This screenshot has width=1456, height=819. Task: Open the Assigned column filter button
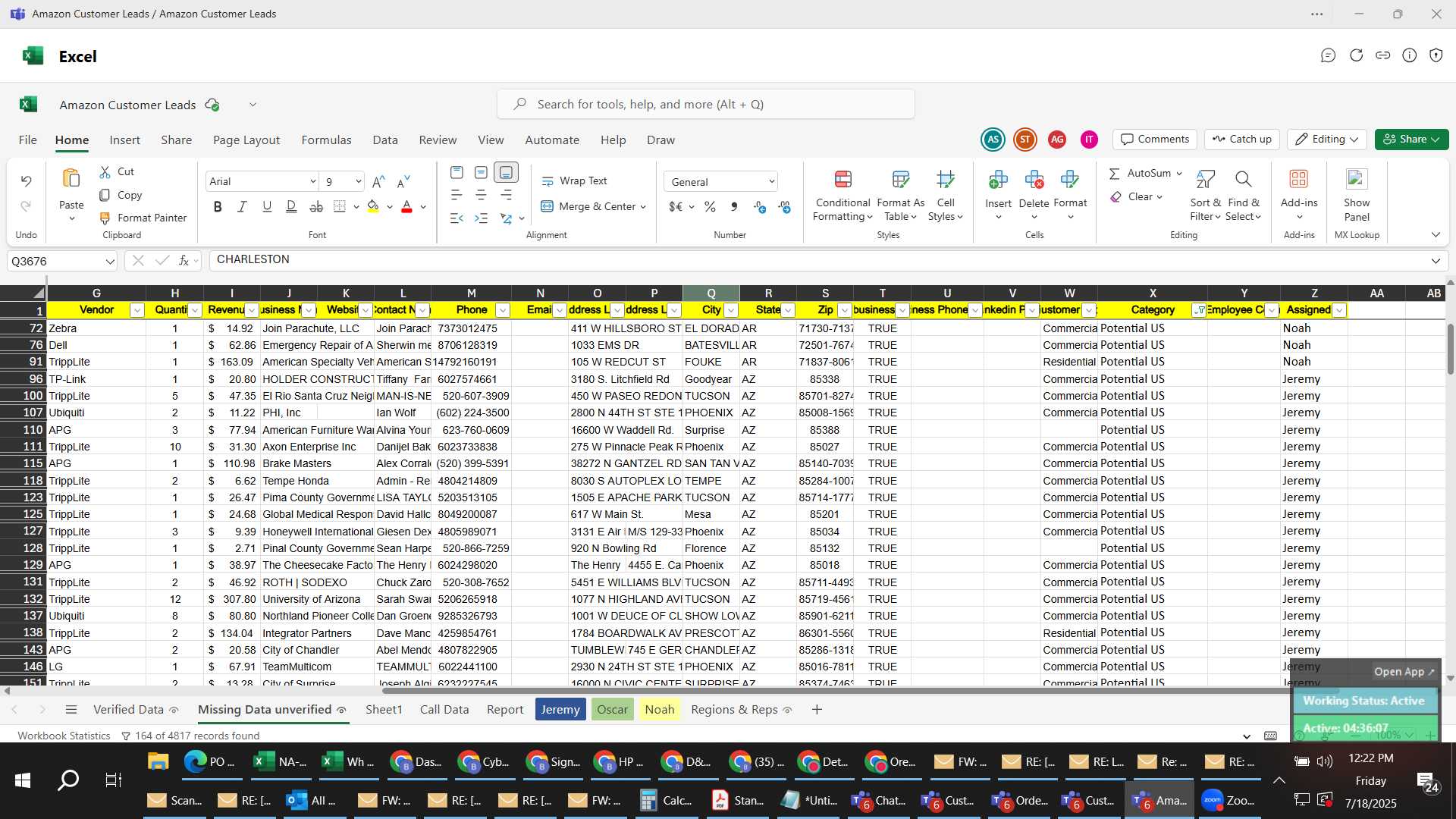pyautogui.click(x=1339, y=310)
